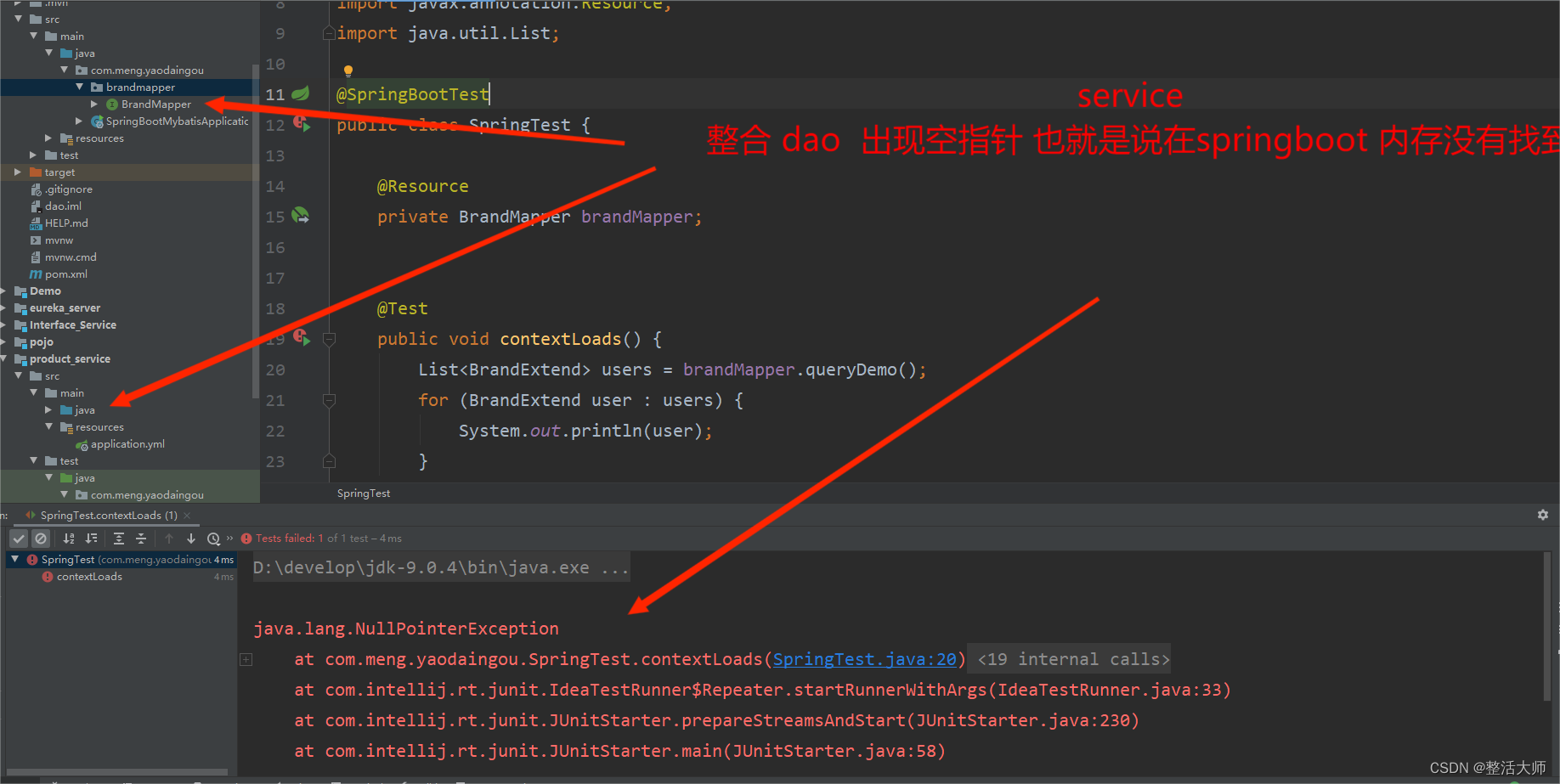Screen dimensions: 1560x784
Task: Navigate to autowired dependency icon line 15
Action: [301, 216]
